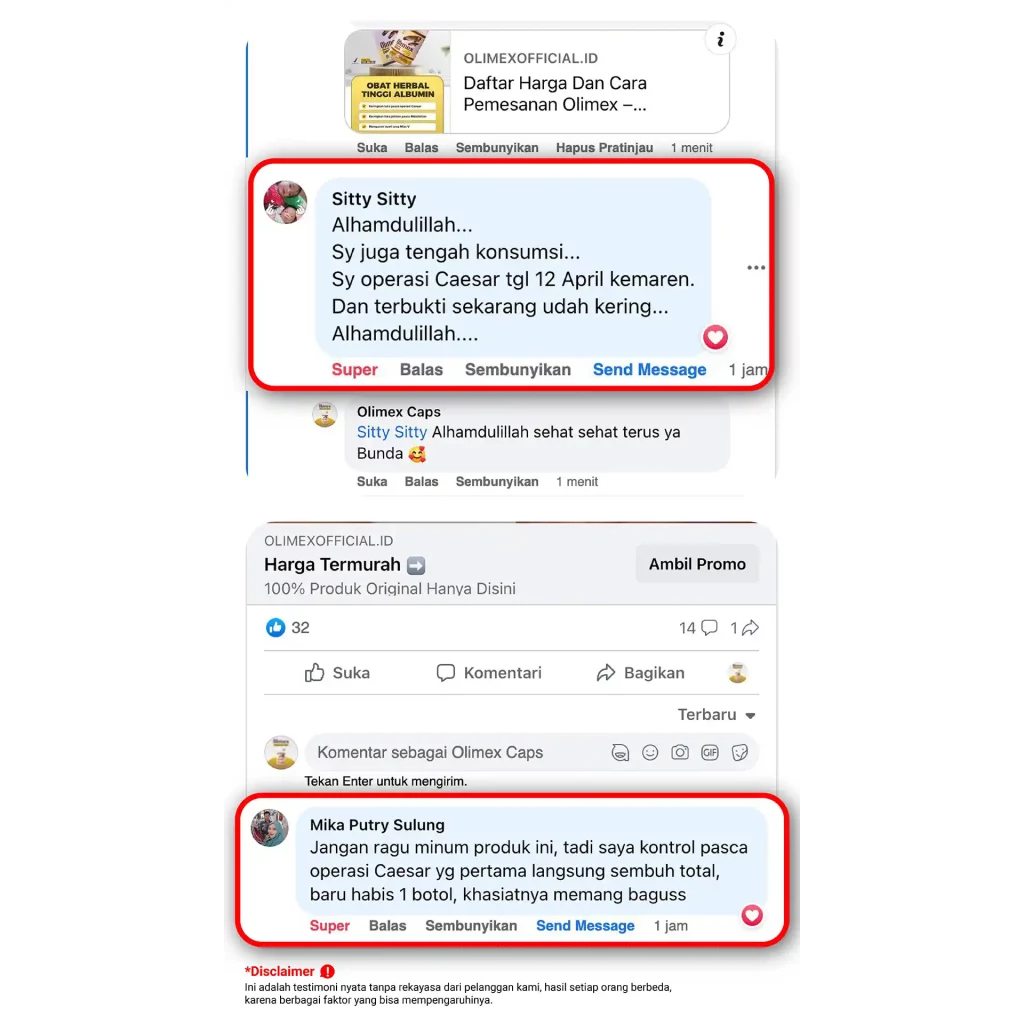This screenshot has height=1024, width=1024.
Task: Click Send Message under Sitty Sitty comment
Action: pos(649,370)
